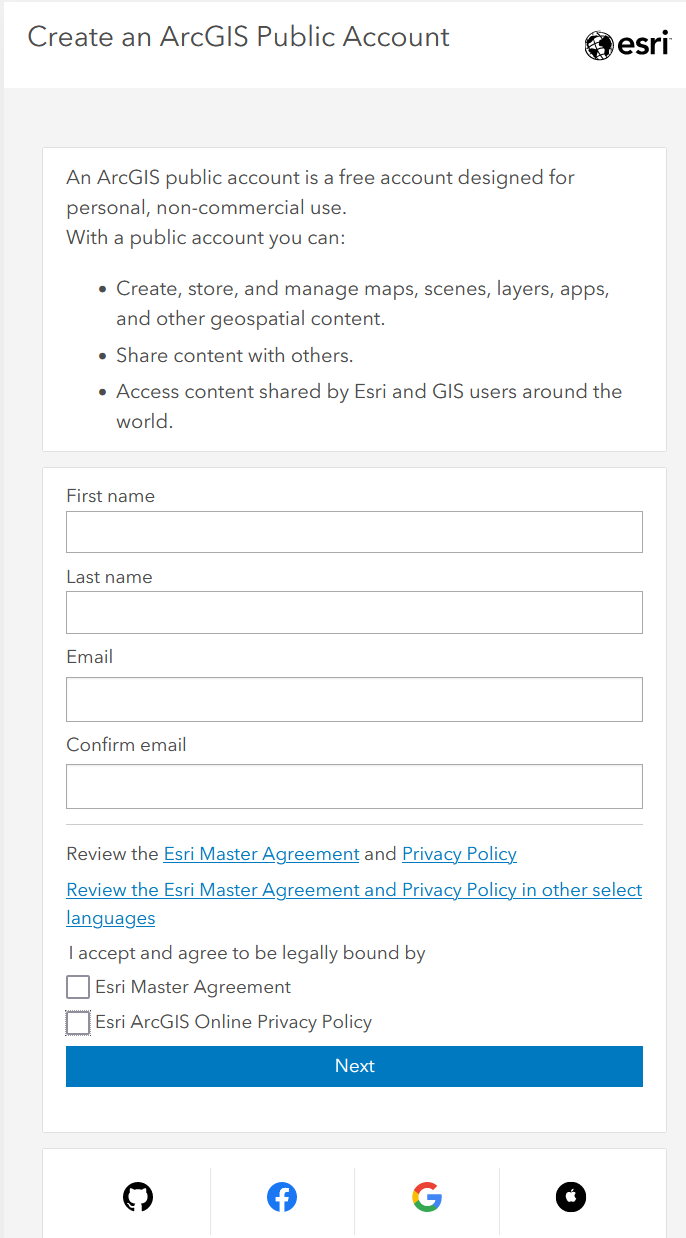
Task: View agreements in other select languages
Action: [x=354, y=890]
